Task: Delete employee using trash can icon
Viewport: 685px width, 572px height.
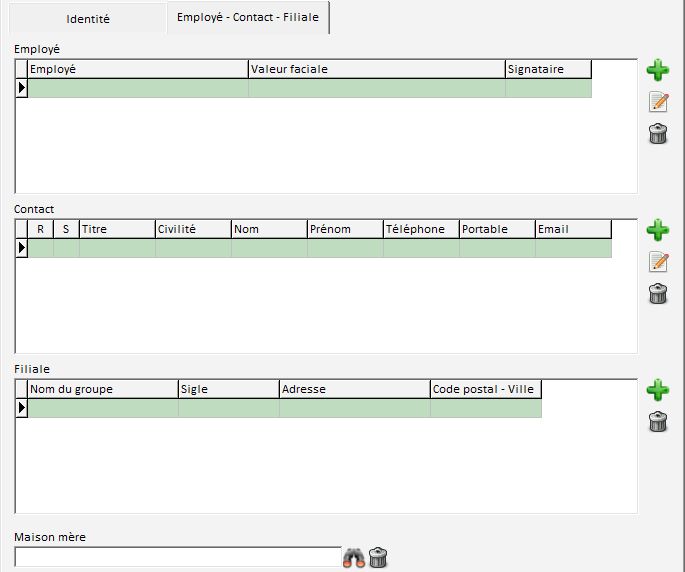Action: (x=657, y=134)
